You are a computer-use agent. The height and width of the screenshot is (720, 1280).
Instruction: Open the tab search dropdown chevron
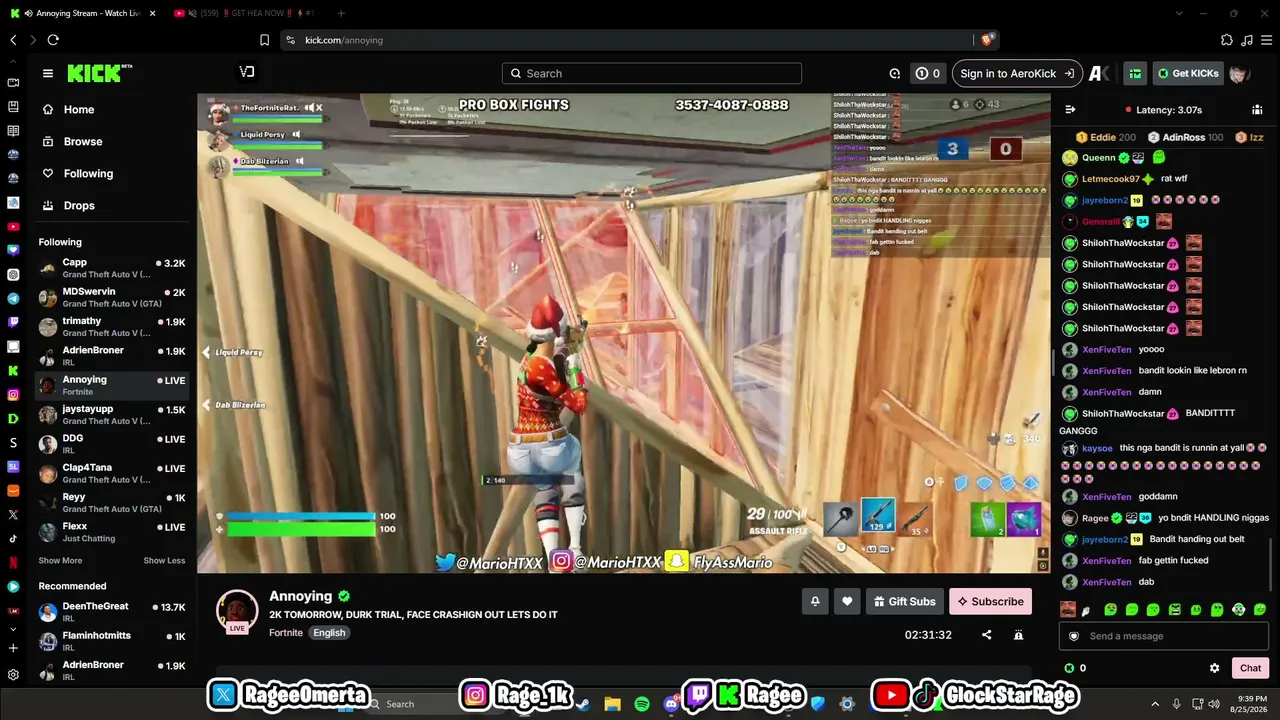tap(1180, 13)
